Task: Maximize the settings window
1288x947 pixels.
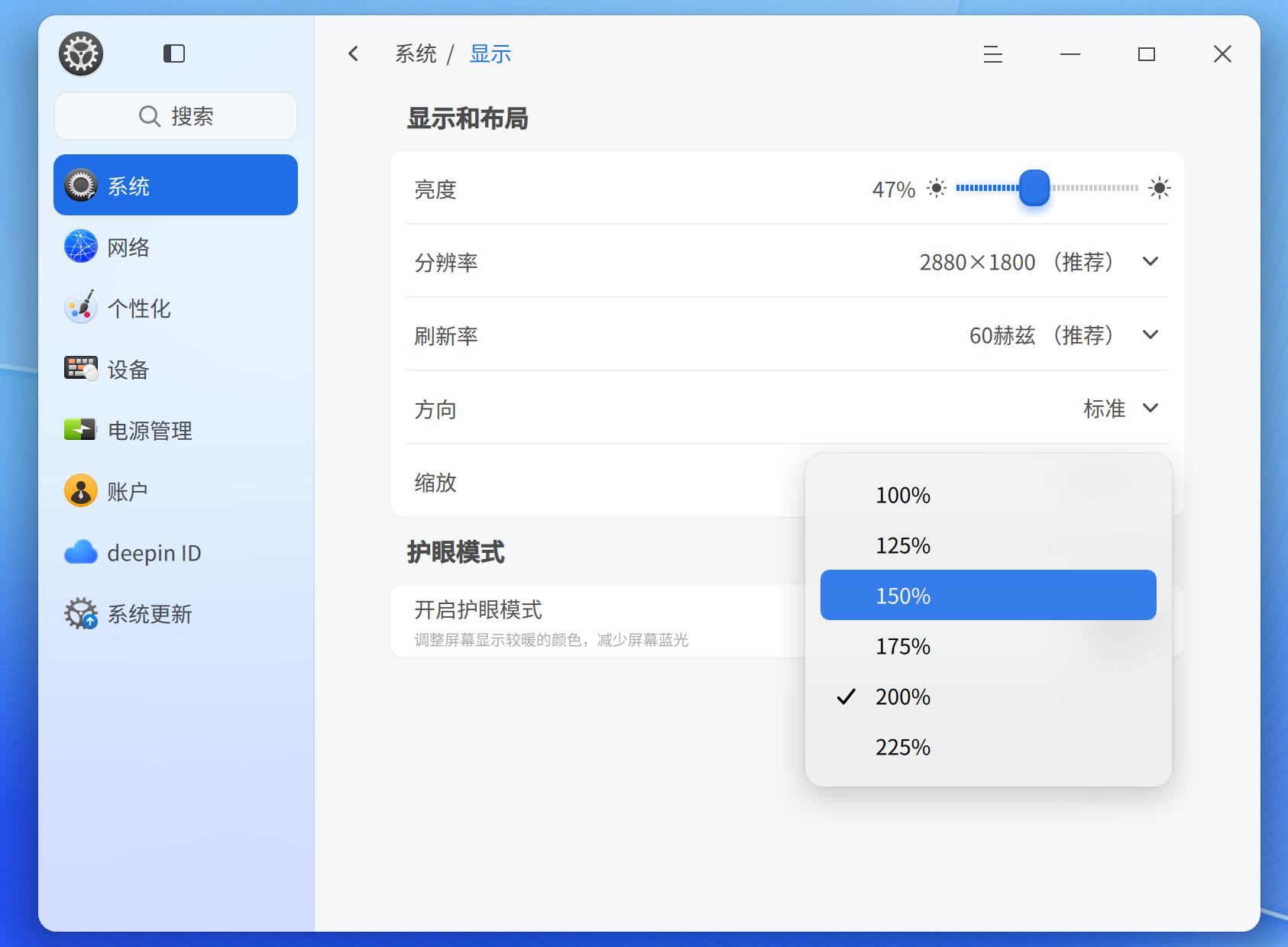Action: [1146, 54]
